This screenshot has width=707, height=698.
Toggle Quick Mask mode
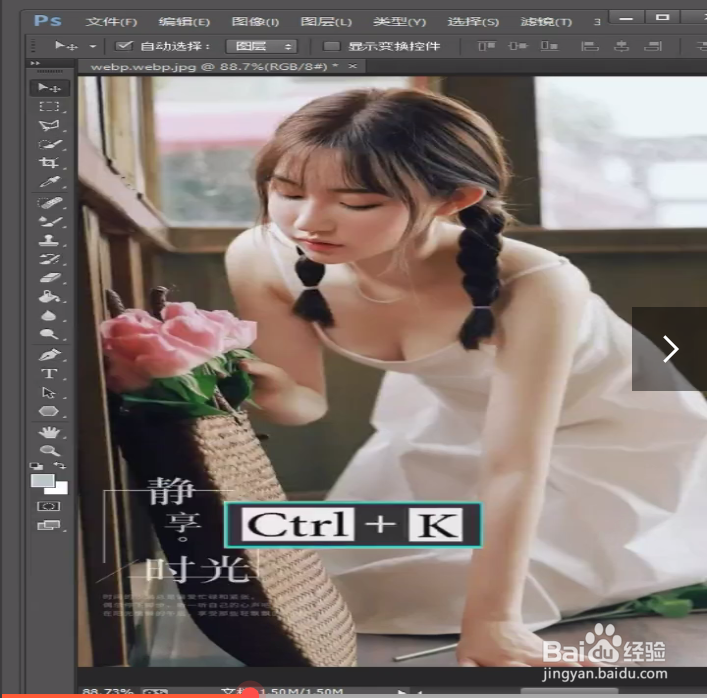(49, 507)
